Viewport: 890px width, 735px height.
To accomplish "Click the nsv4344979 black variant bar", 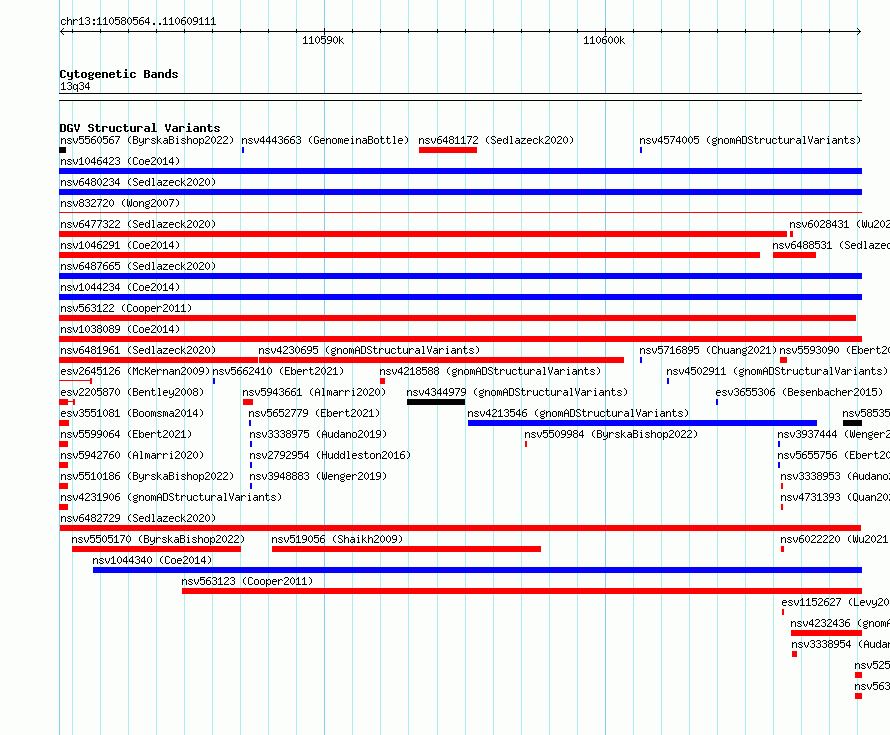I will pyautogui.click(x=436, y=402).
